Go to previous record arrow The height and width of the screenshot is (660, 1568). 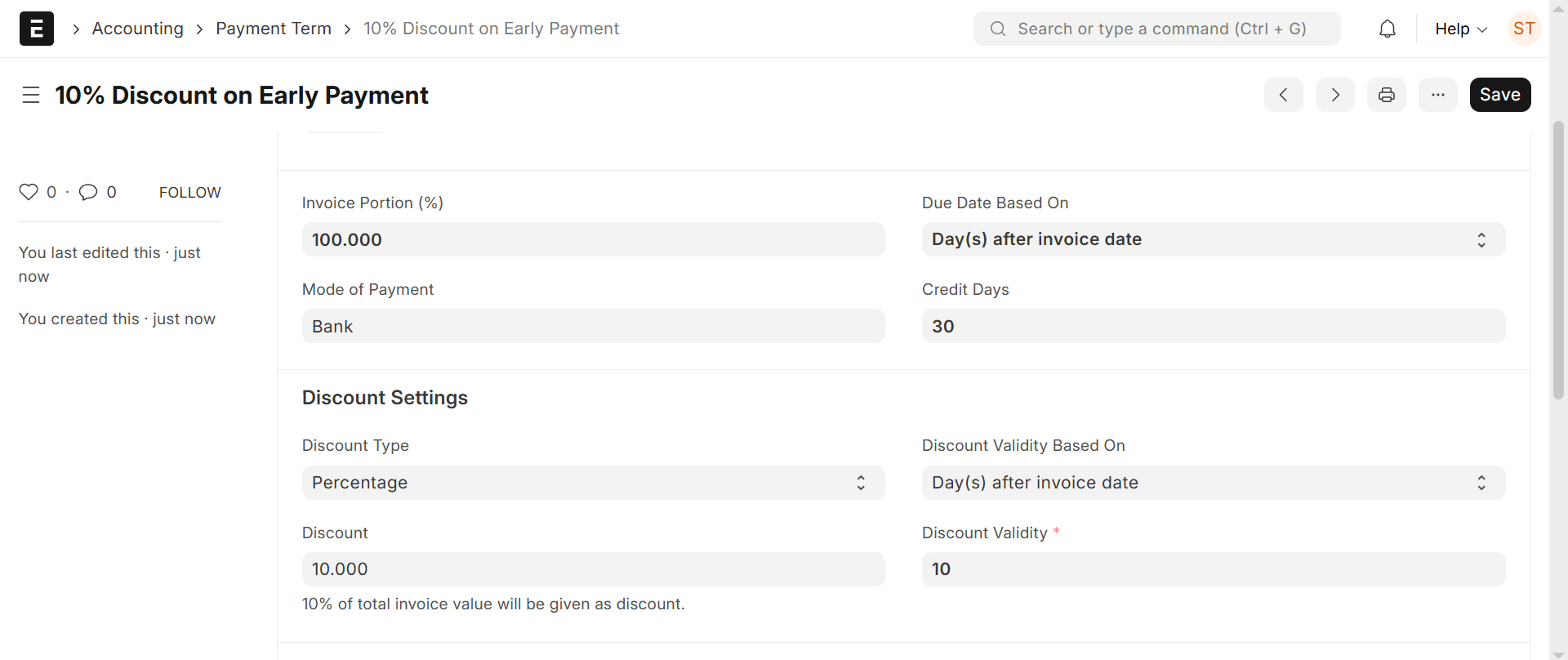tap(1284, 95)
